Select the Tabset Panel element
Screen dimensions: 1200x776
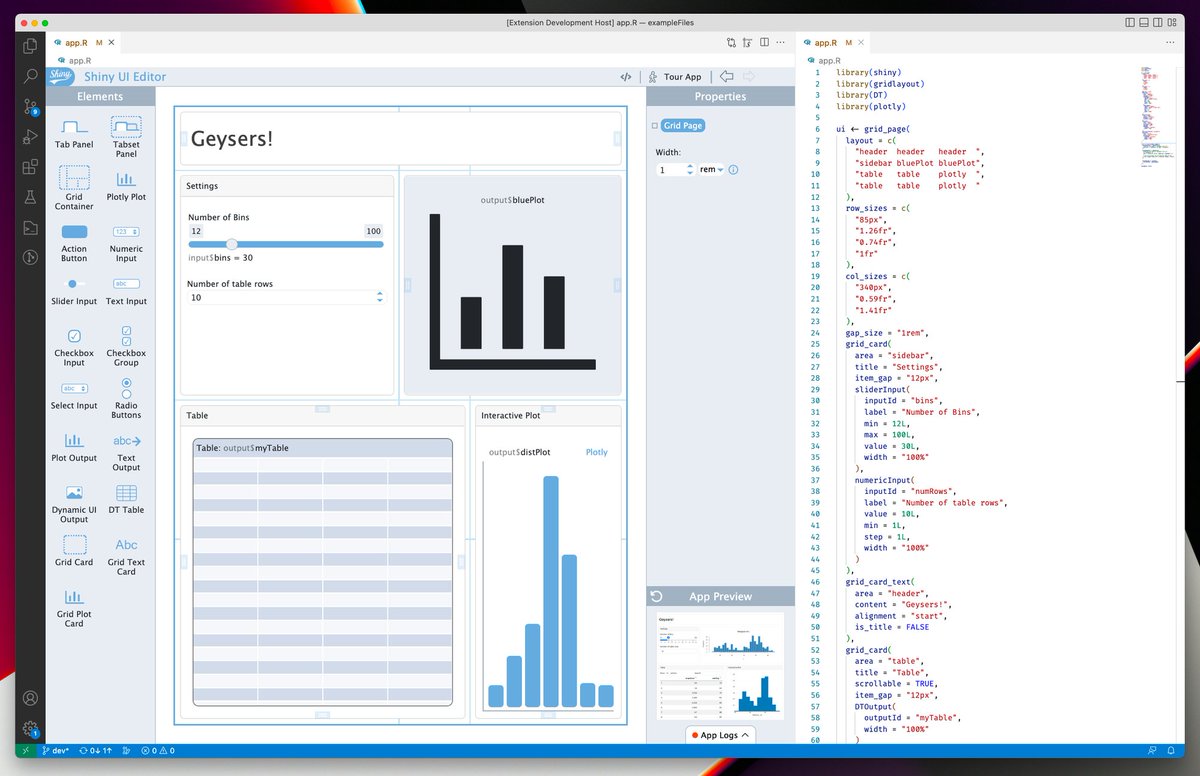point(126,137)
